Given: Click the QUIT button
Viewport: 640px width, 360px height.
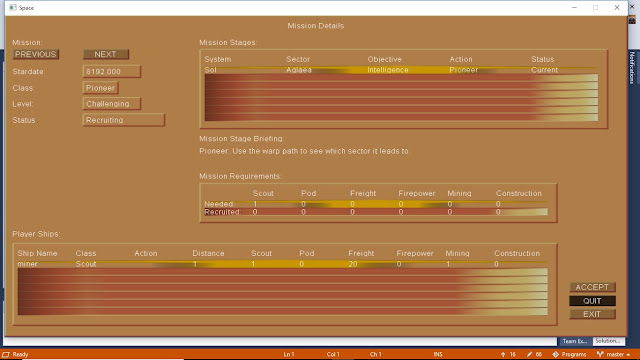Looking at the screenshot, I should tap(592, 301).
